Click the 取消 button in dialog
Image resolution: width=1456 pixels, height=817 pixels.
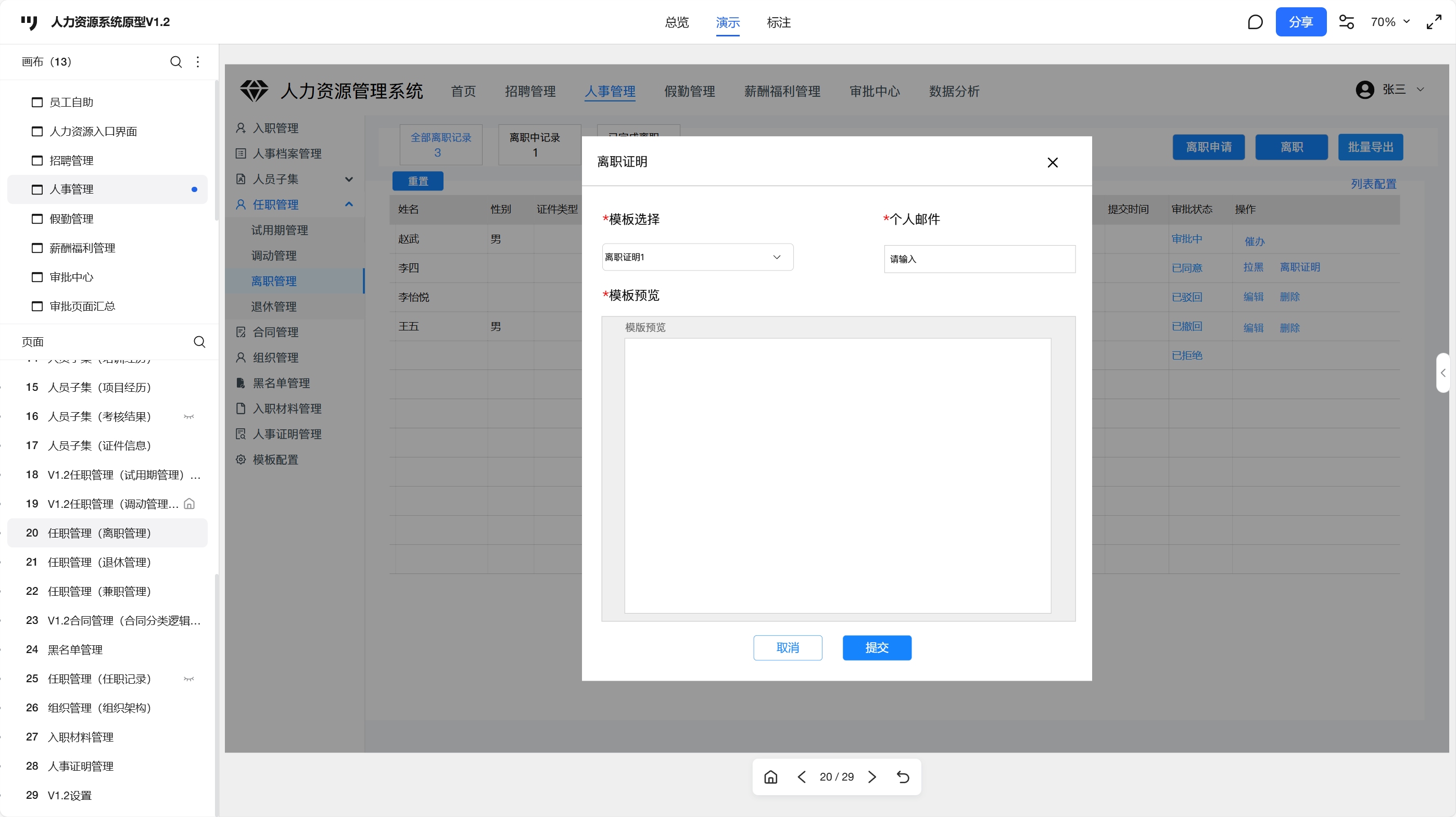pos(788,647)
